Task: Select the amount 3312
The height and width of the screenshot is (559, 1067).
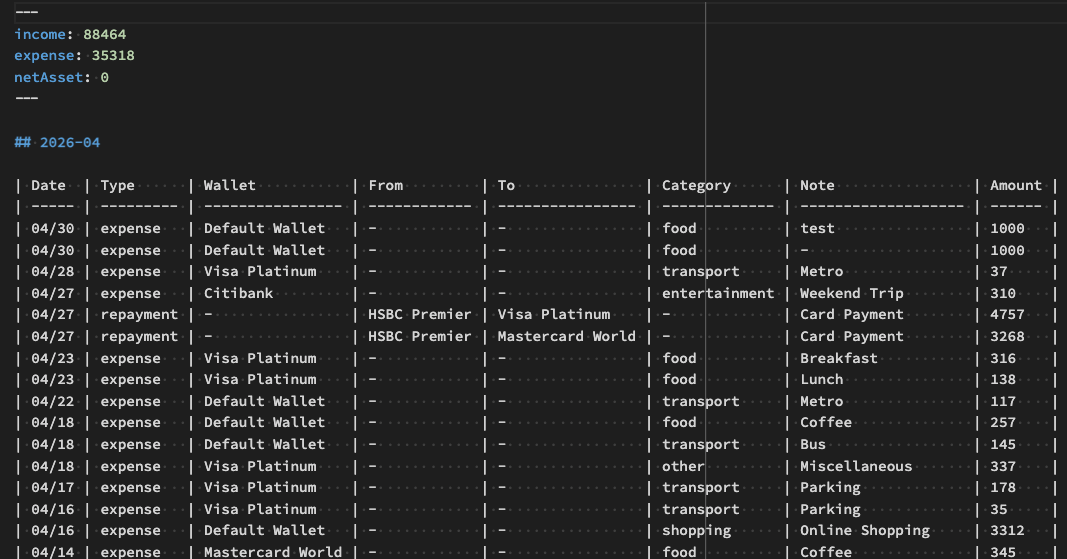Action: tap(1007, 530)
